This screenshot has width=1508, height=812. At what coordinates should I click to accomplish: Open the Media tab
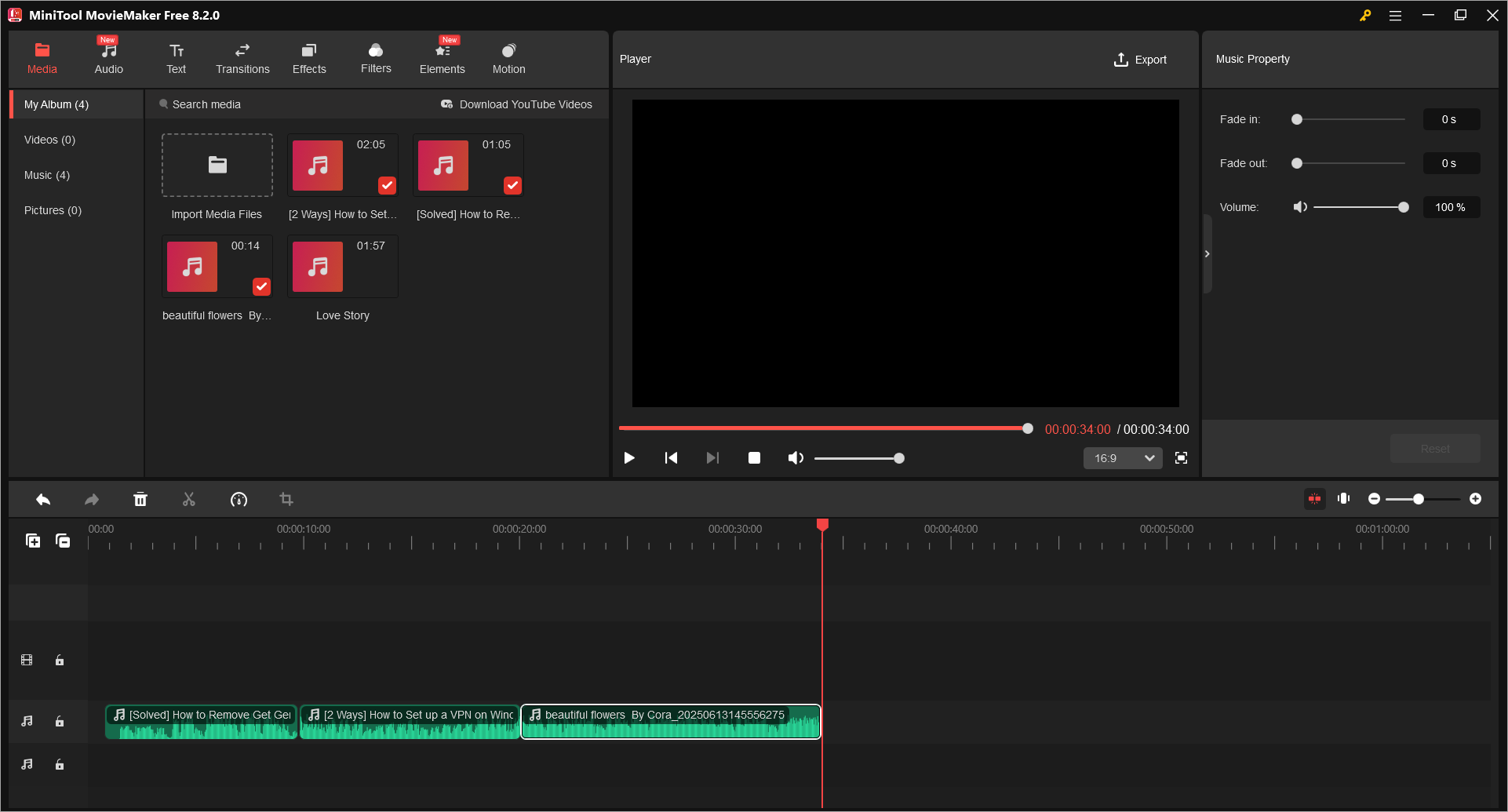(x=42, y=59)
